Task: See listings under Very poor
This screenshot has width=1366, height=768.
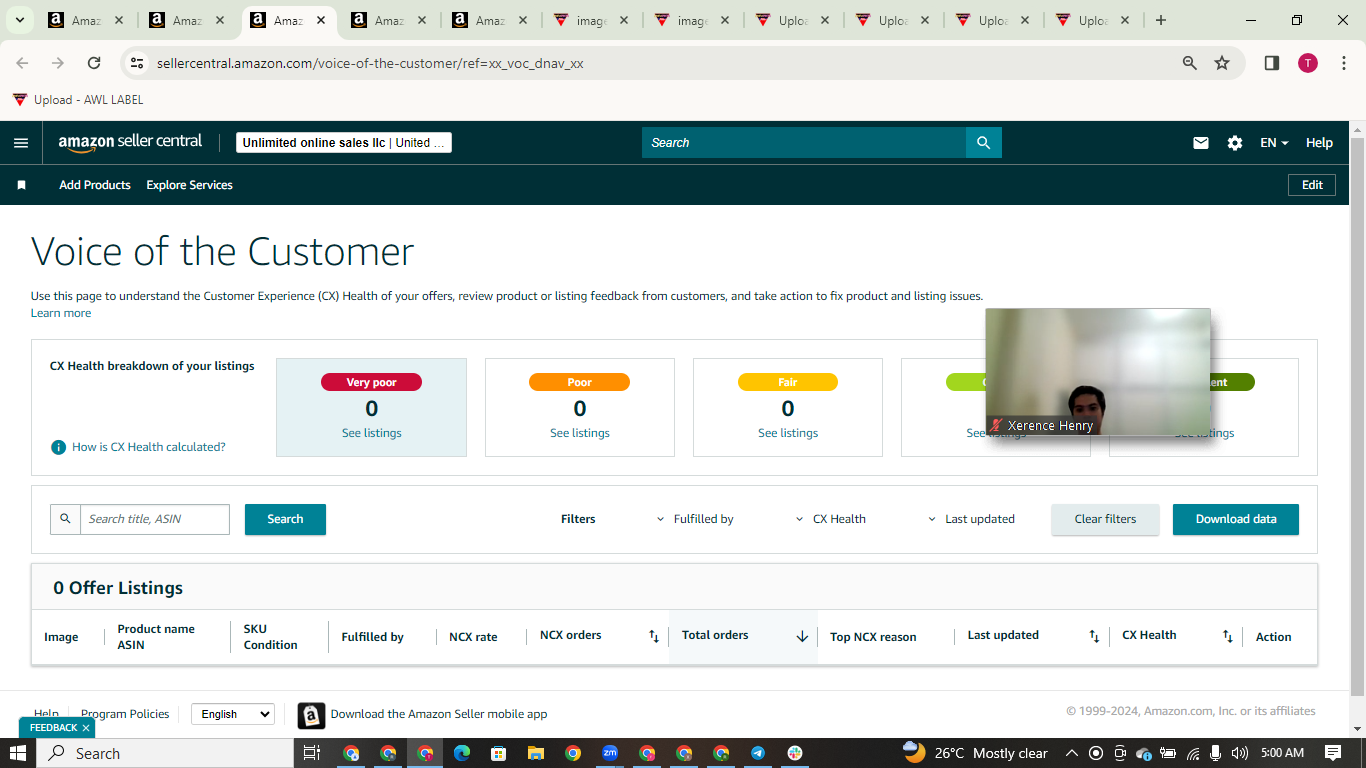Action: tap(372, 433)
